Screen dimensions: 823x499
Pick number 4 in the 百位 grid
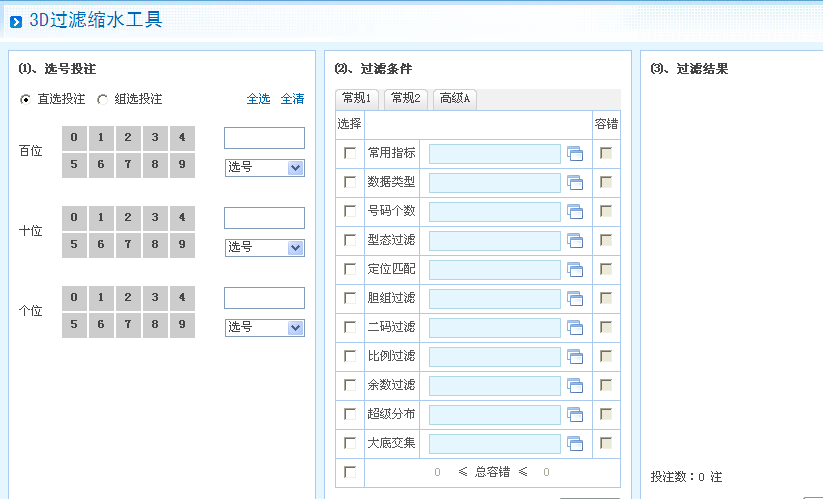[182, 137]
